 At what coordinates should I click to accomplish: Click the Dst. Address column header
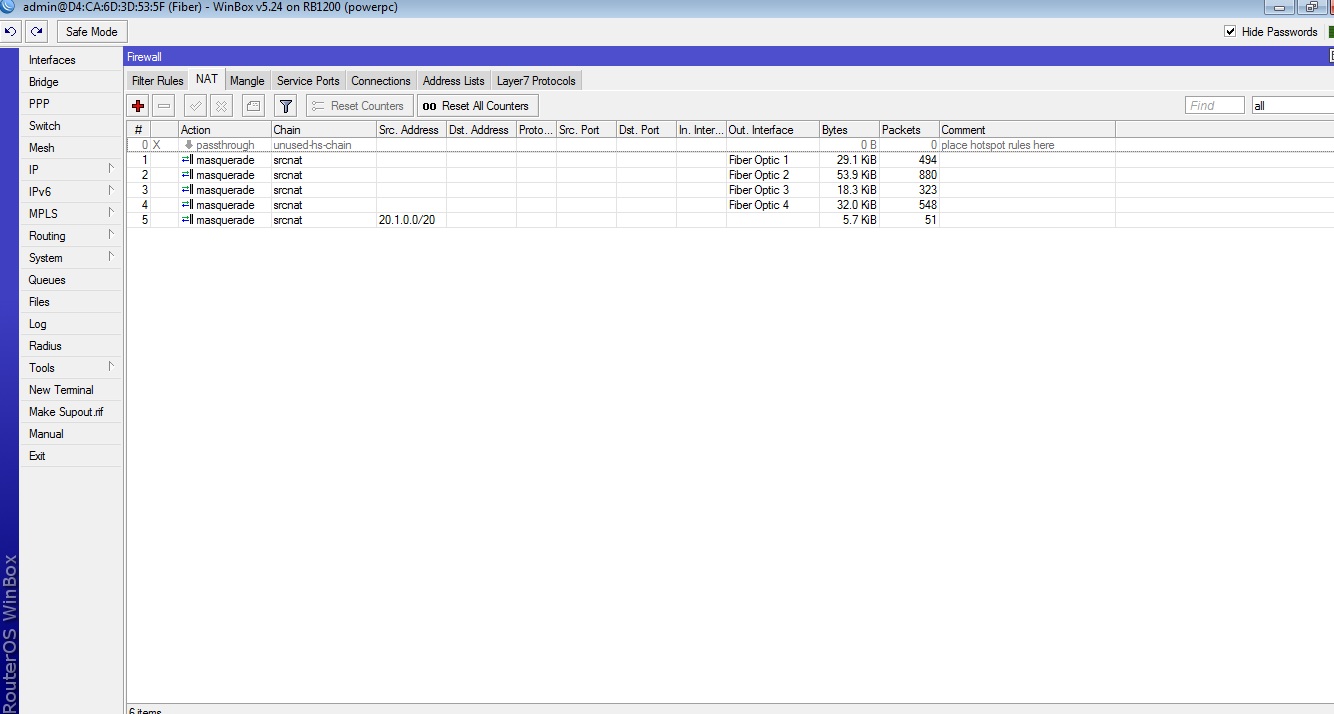click(481, 130)
